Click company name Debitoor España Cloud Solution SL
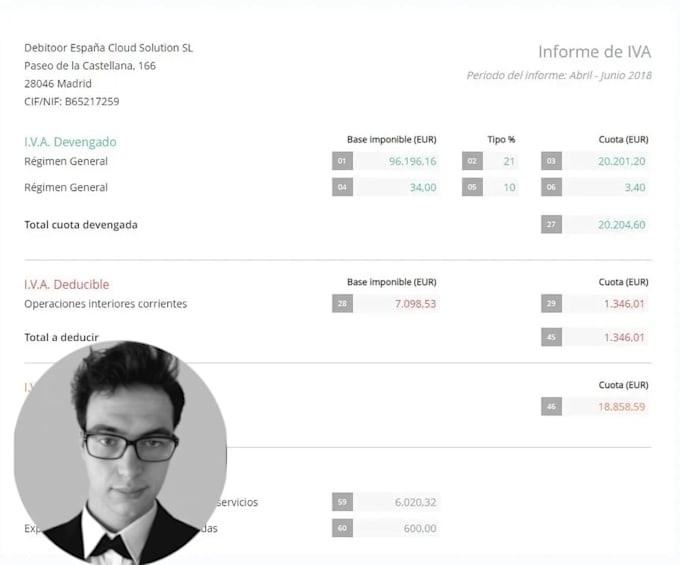Screen dimensions: 680x565 click(x=108, y=48)
